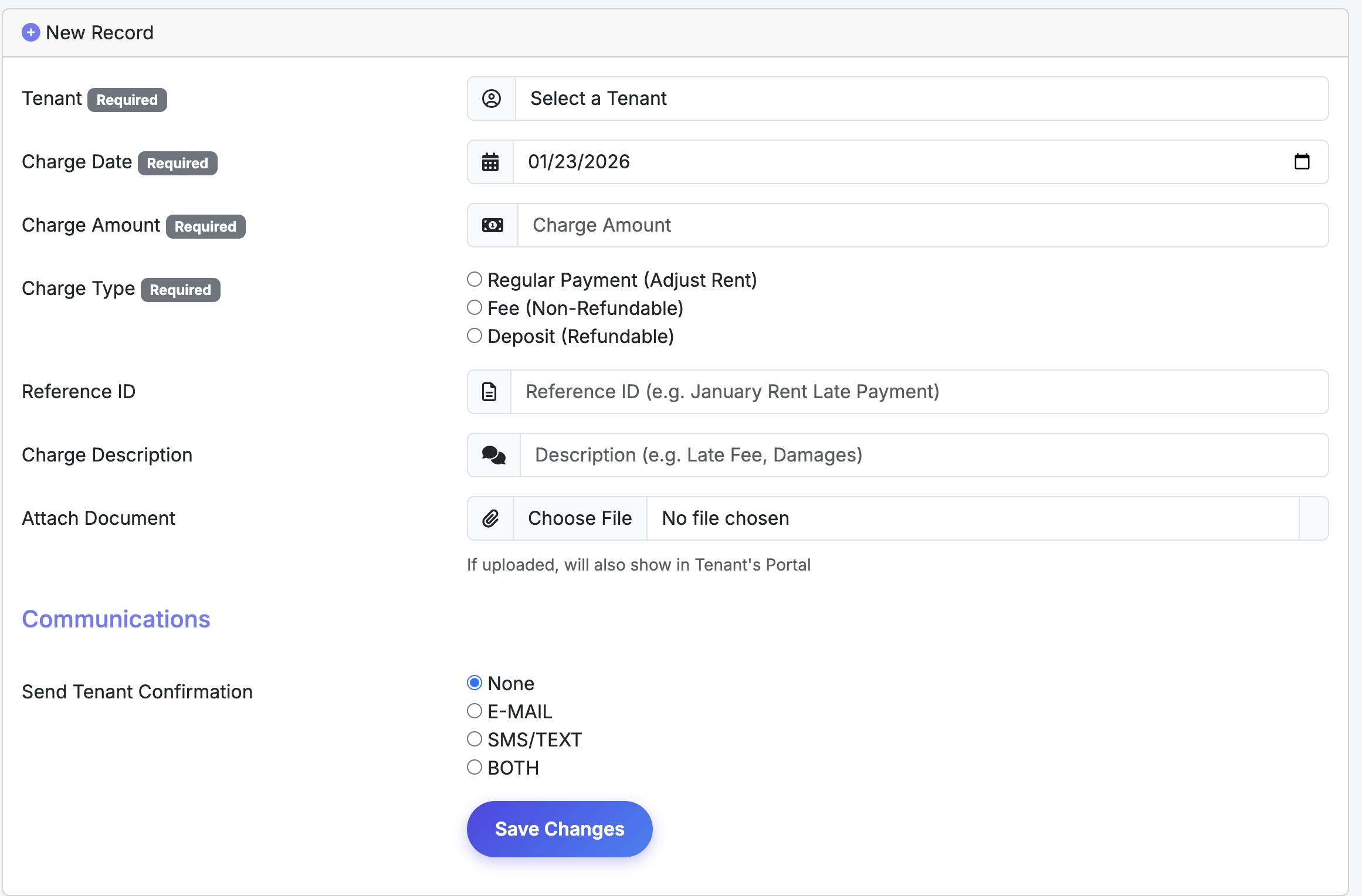
Task: Click the Charge Description input field
Action: 924,455
